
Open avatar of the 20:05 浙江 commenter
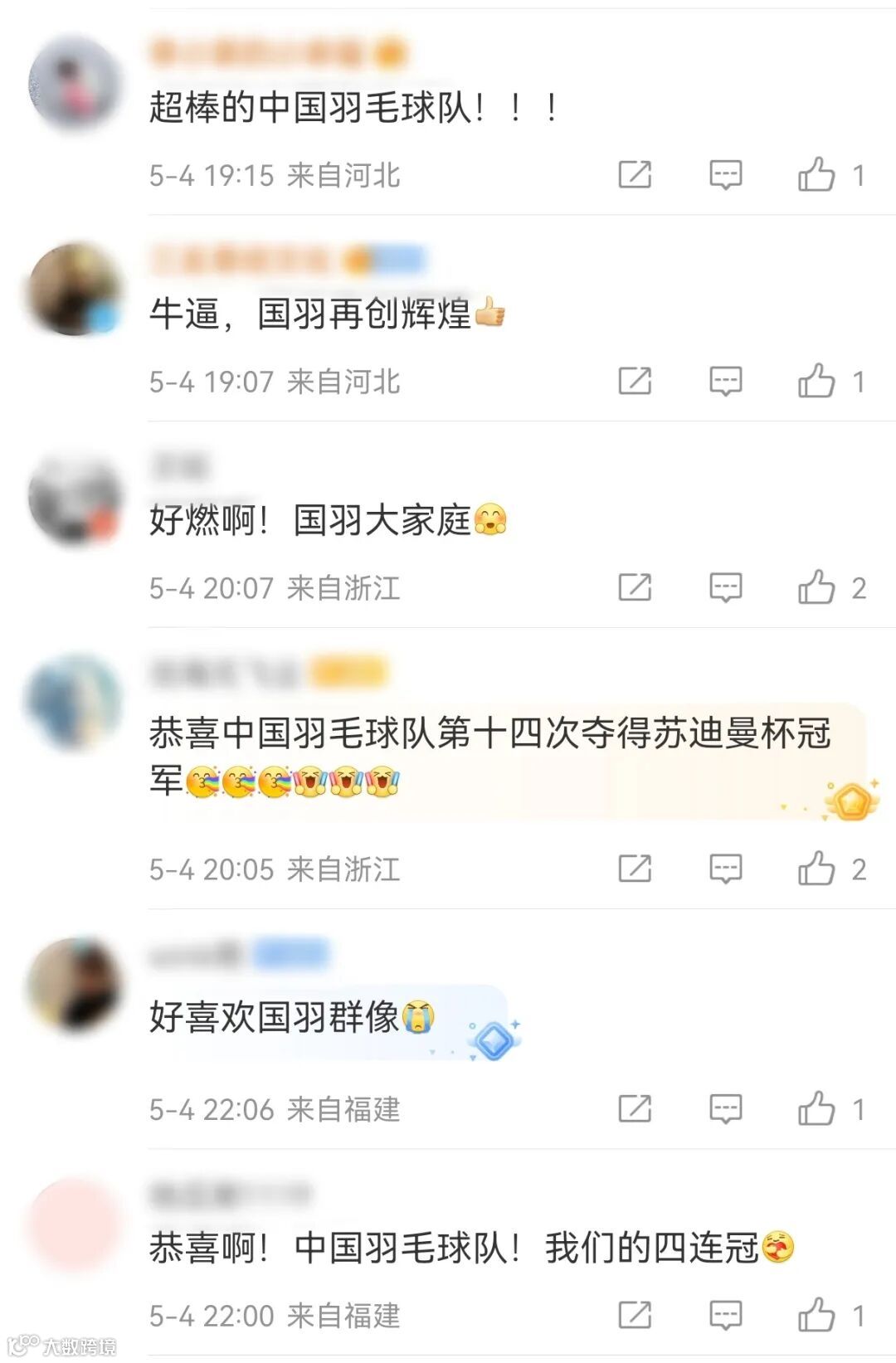coord(75,701)
